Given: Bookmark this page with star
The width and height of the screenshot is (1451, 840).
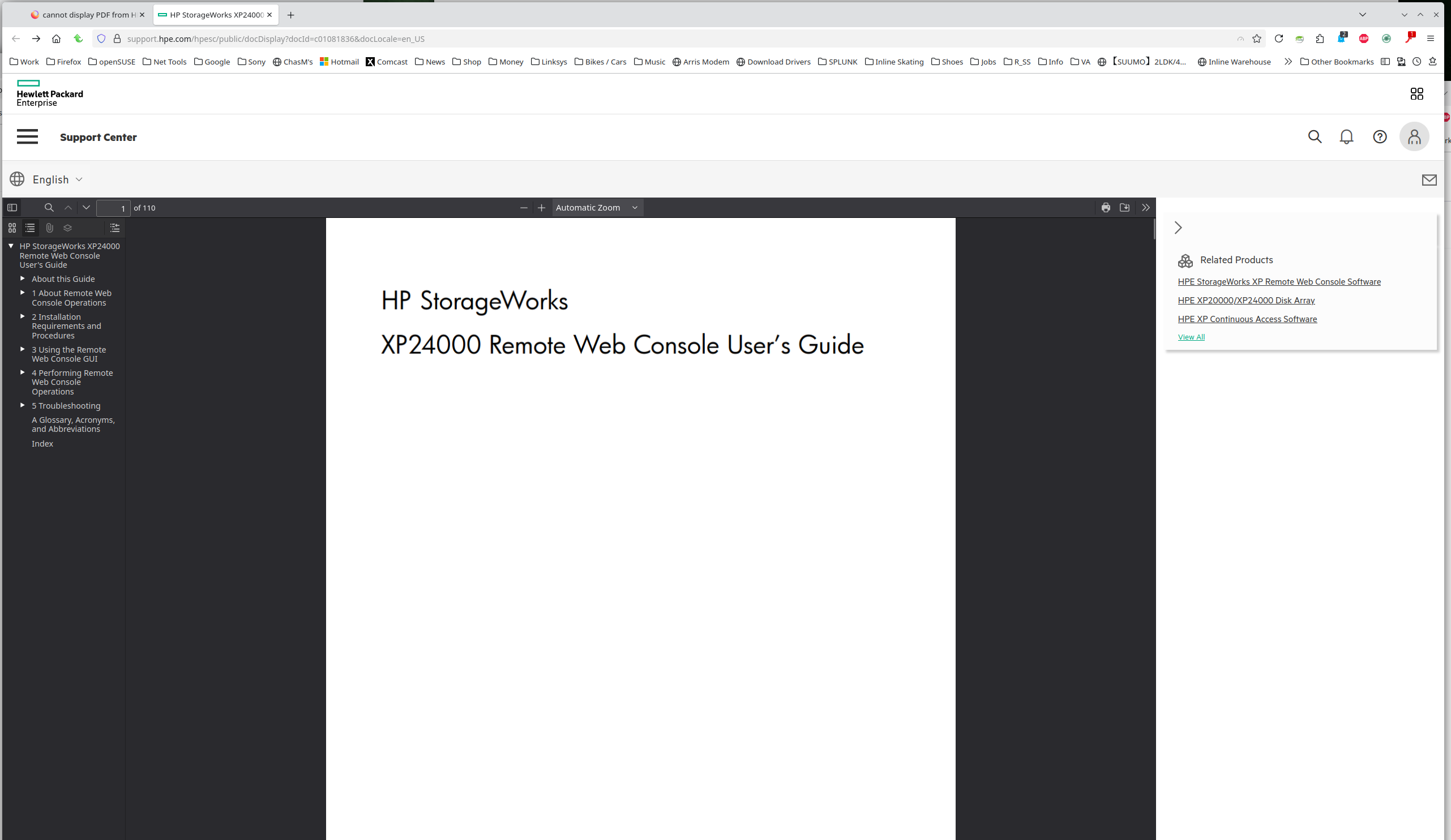Looking at the screenshot, I should (x=1256, y=38).
